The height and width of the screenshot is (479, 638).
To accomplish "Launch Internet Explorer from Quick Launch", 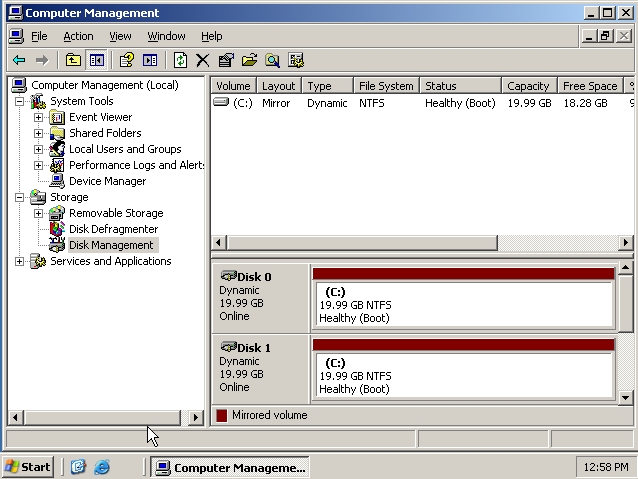I will (x=102, y=467).
